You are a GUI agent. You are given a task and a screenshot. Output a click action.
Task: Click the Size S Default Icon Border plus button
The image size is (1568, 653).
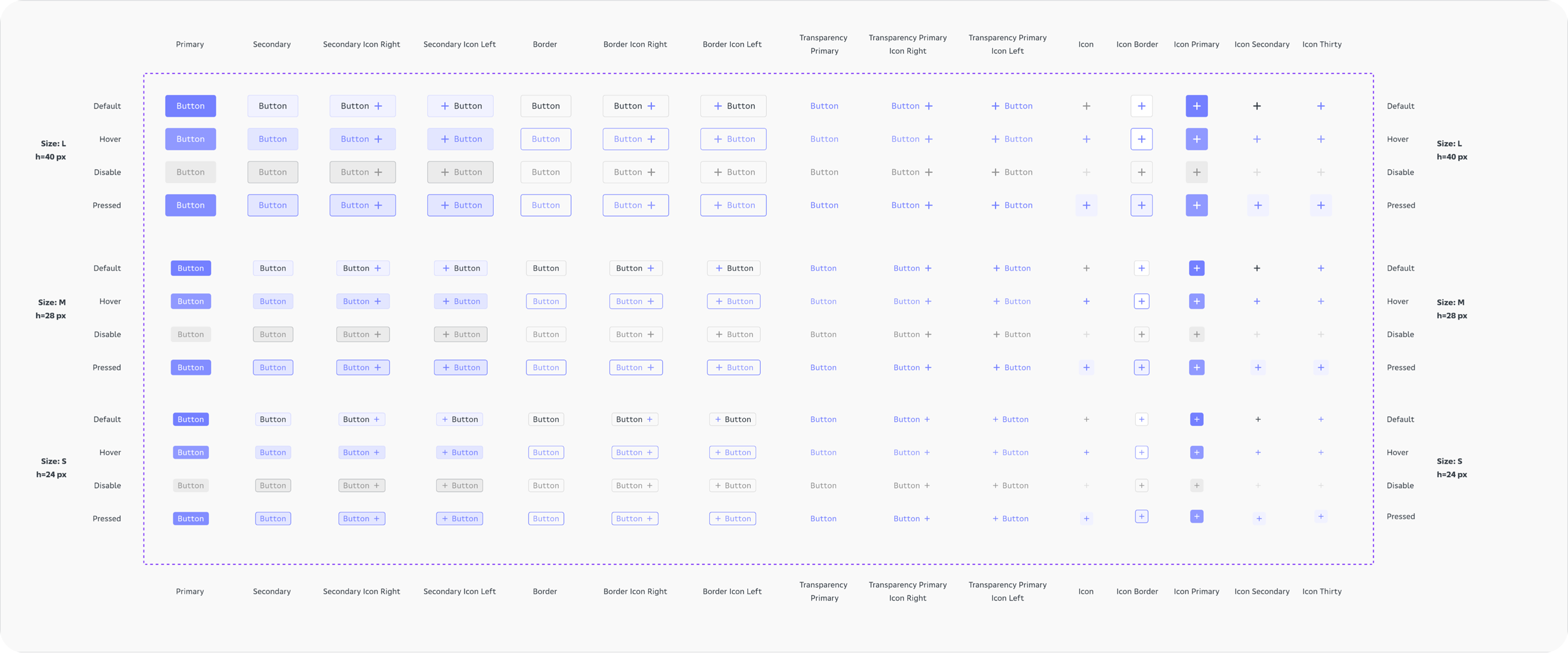pyautogui.click(x=1141, y=419)
